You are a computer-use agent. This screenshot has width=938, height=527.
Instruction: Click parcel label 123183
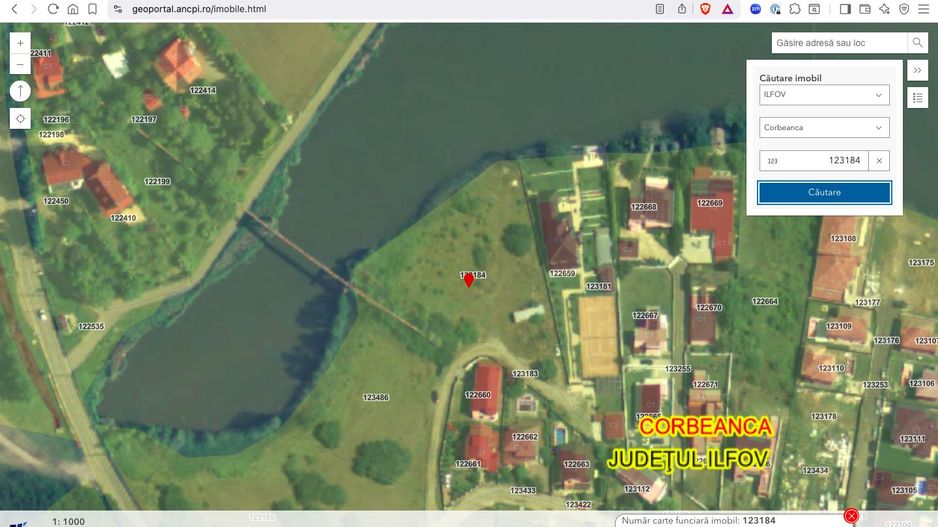(x=525, y=374)
